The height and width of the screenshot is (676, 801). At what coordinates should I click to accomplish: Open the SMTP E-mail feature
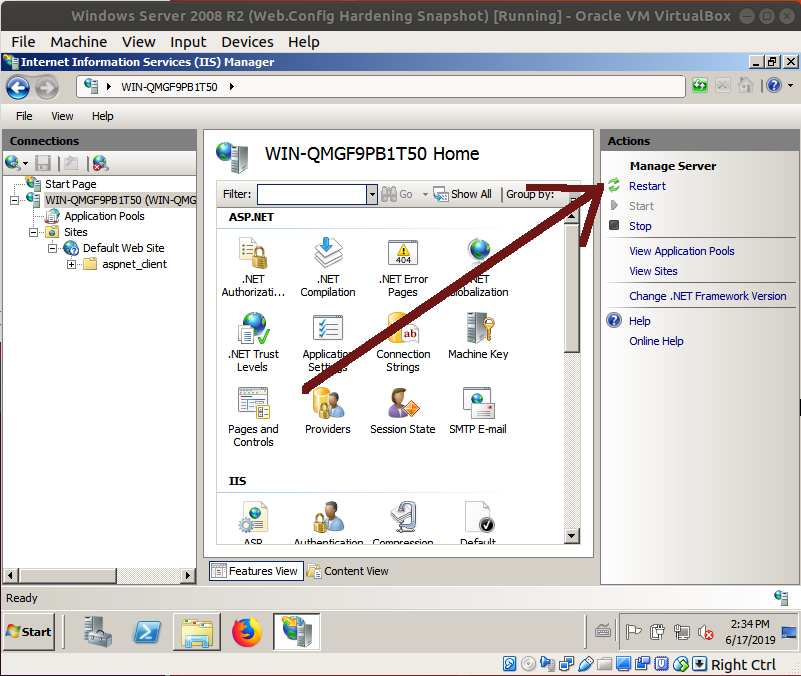pyautogui.click(x=478, y=411)
